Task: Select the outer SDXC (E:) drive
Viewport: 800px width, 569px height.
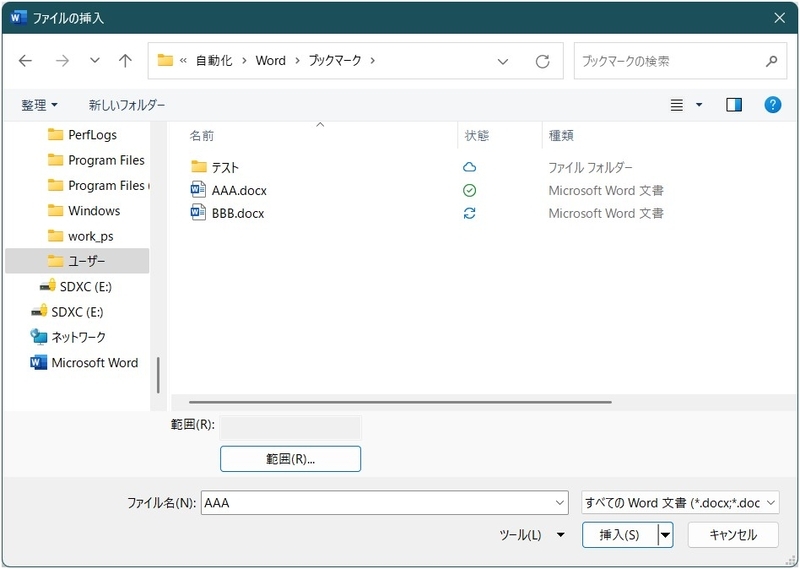Action: [x=67, y=312]
